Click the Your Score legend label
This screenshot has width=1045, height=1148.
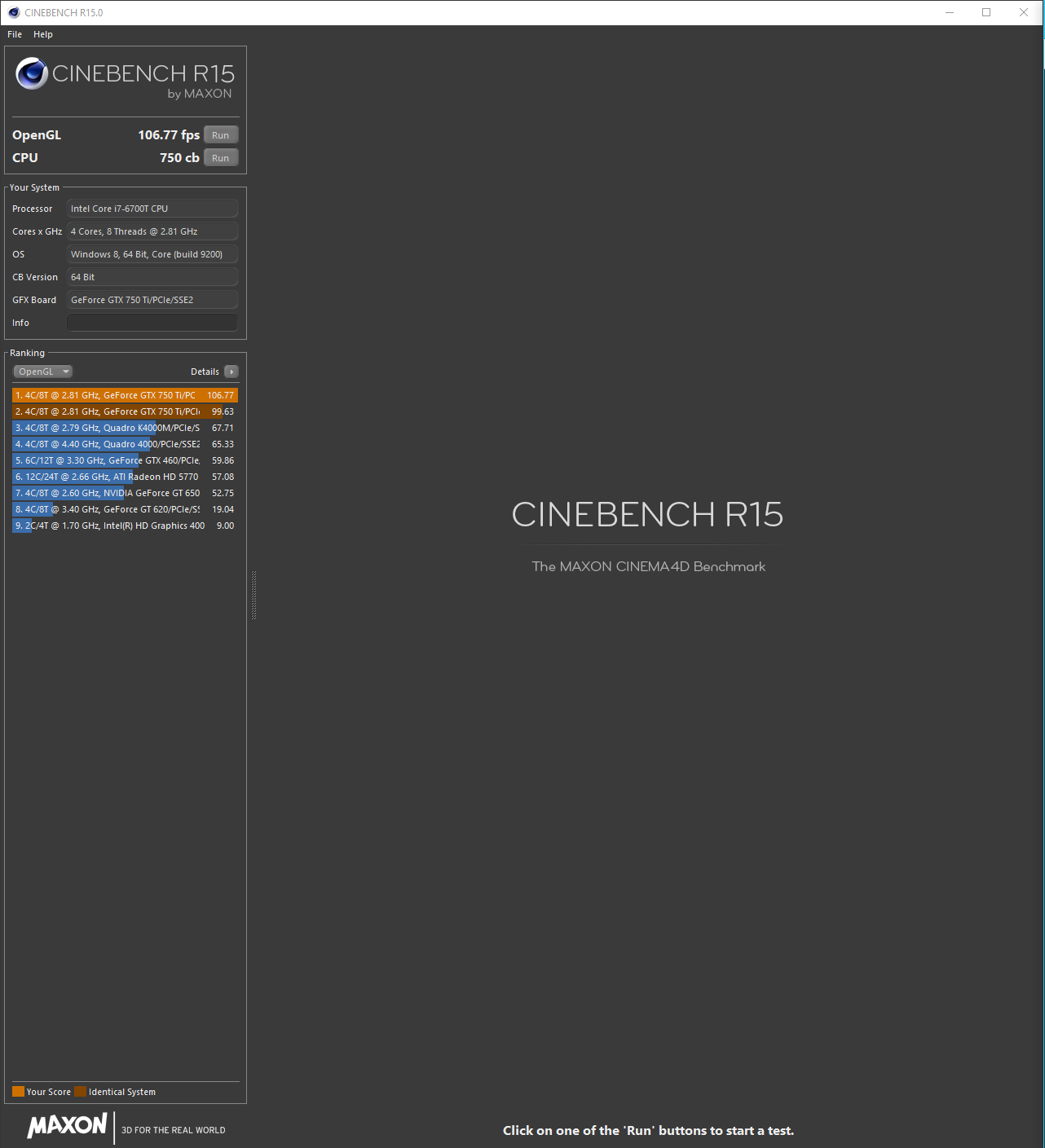click(x=49, y=1092)
